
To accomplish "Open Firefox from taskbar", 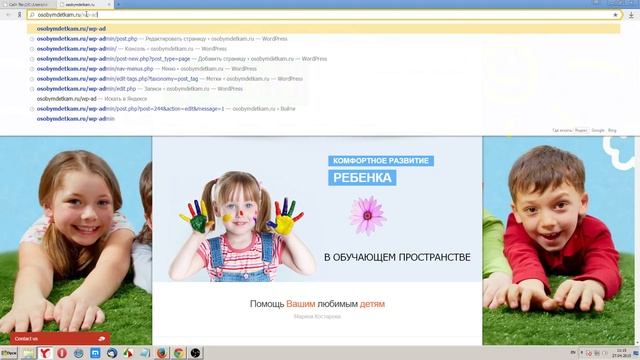I will click(x=162, y=353).
